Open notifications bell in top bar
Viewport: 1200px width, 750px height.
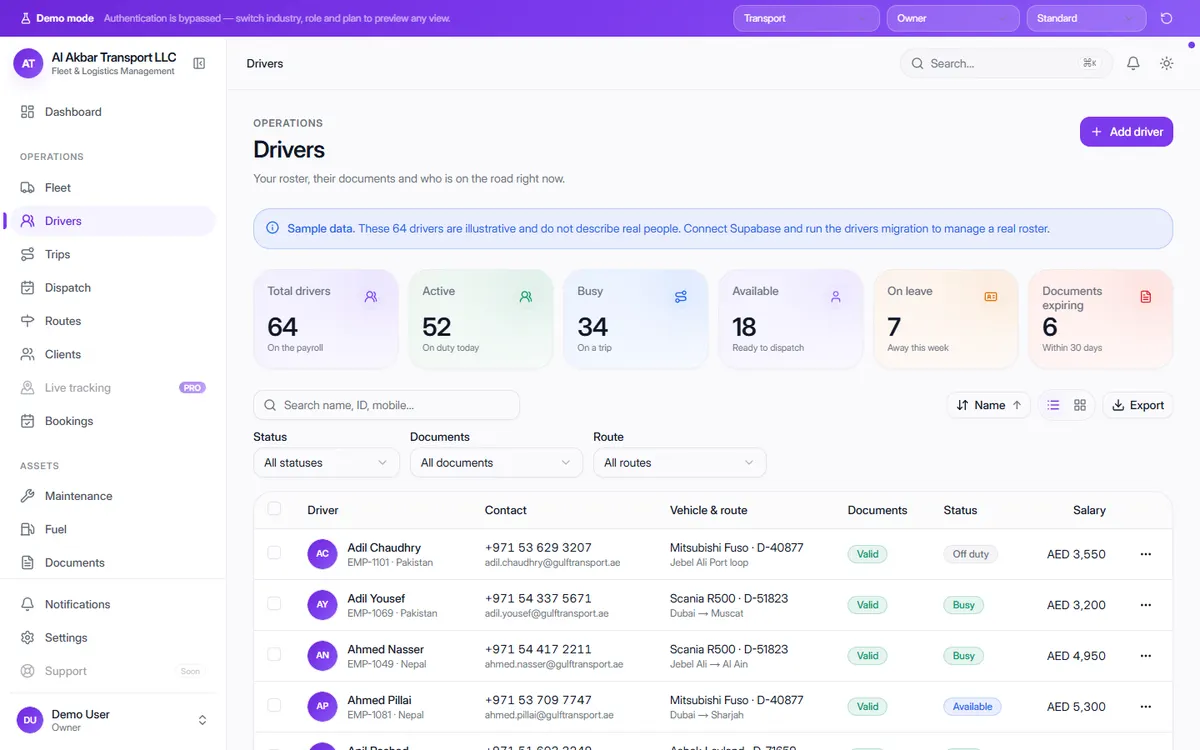click(1133, 63)
